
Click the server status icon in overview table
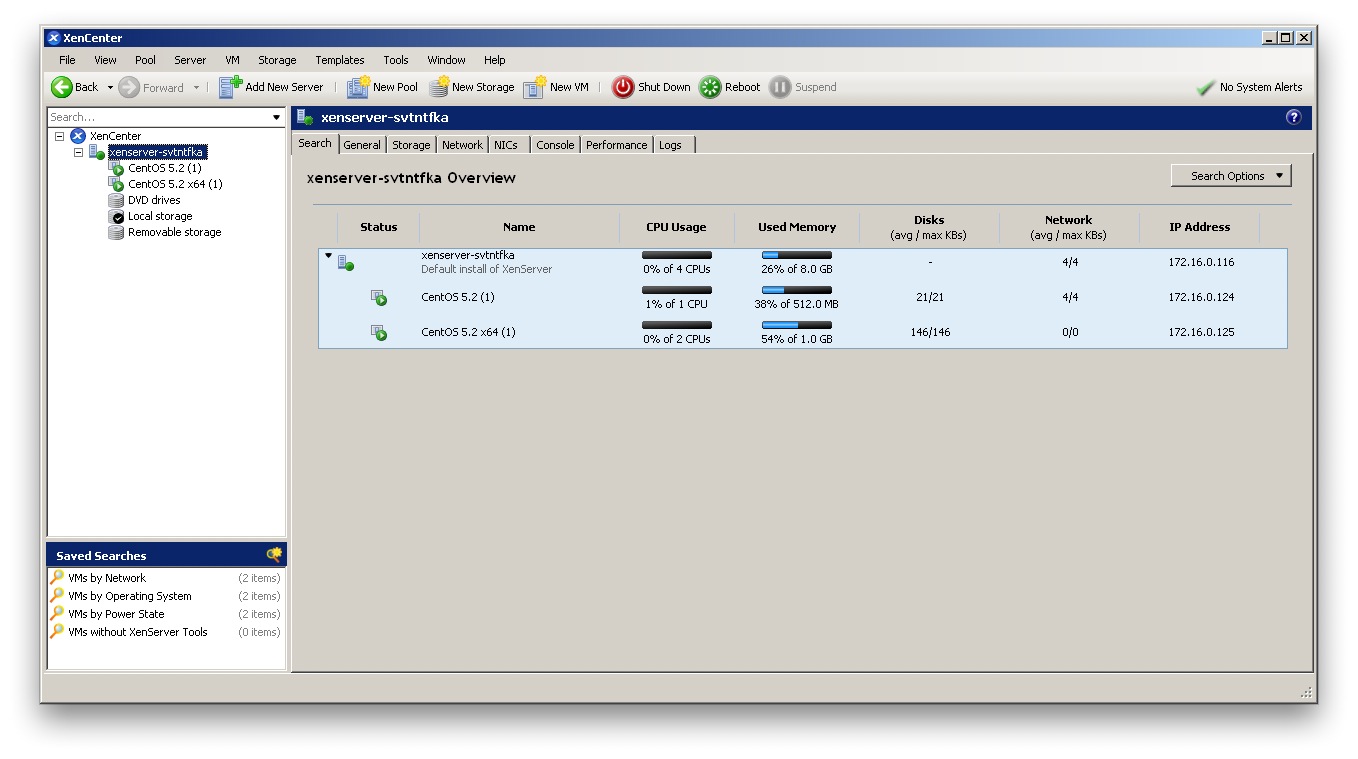click(x=346, y=263)
